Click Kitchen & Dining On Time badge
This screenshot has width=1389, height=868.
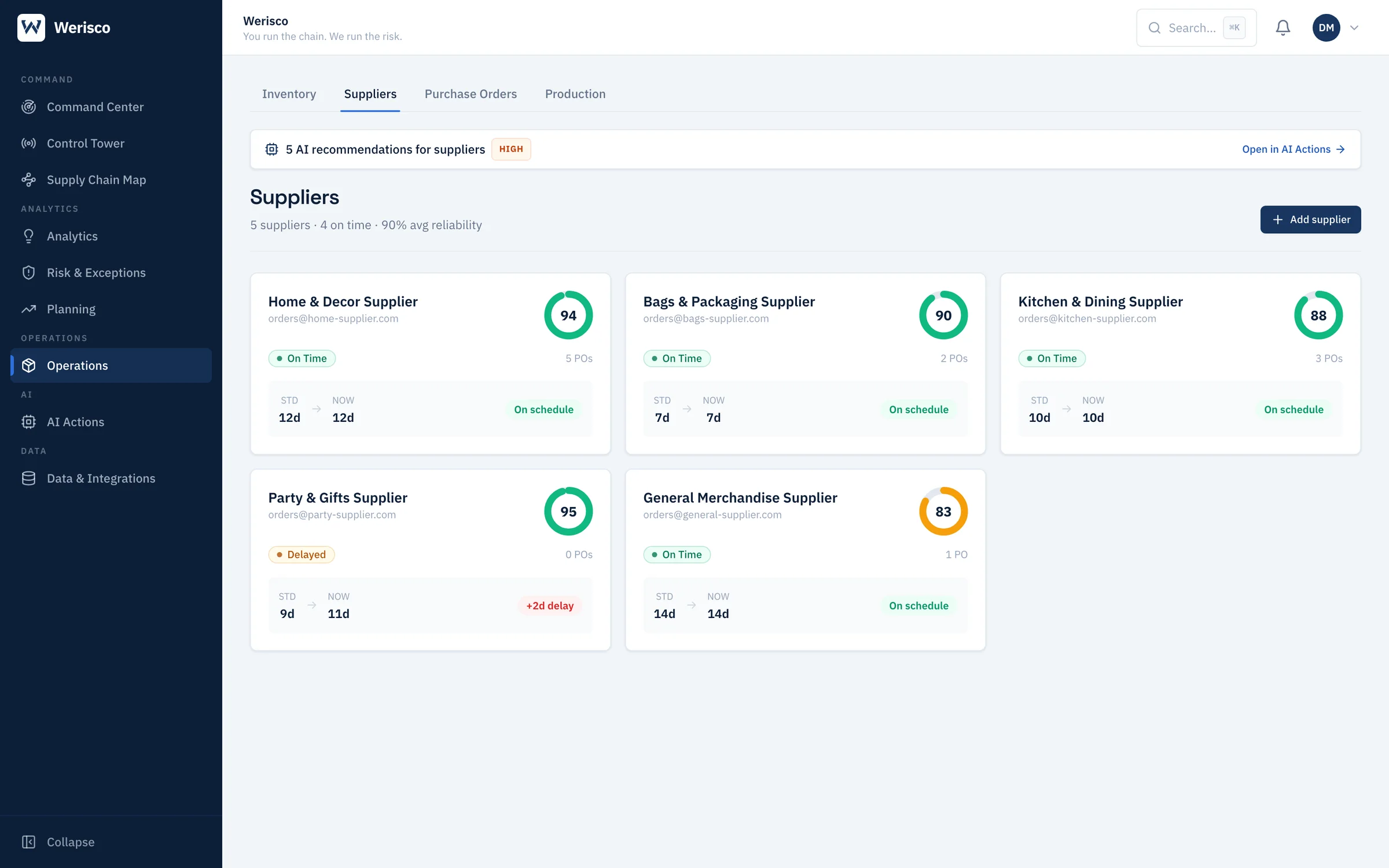[x=1052, y=358]
